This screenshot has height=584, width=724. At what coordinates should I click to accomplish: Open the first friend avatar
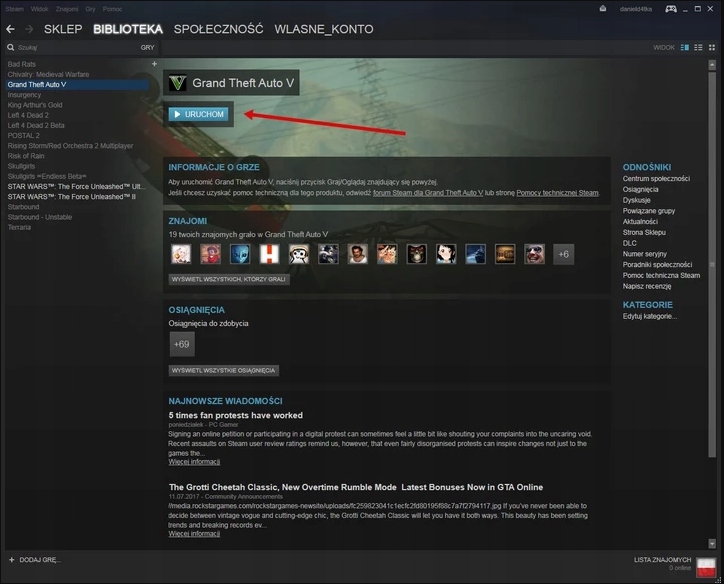[x=181, y=254]
